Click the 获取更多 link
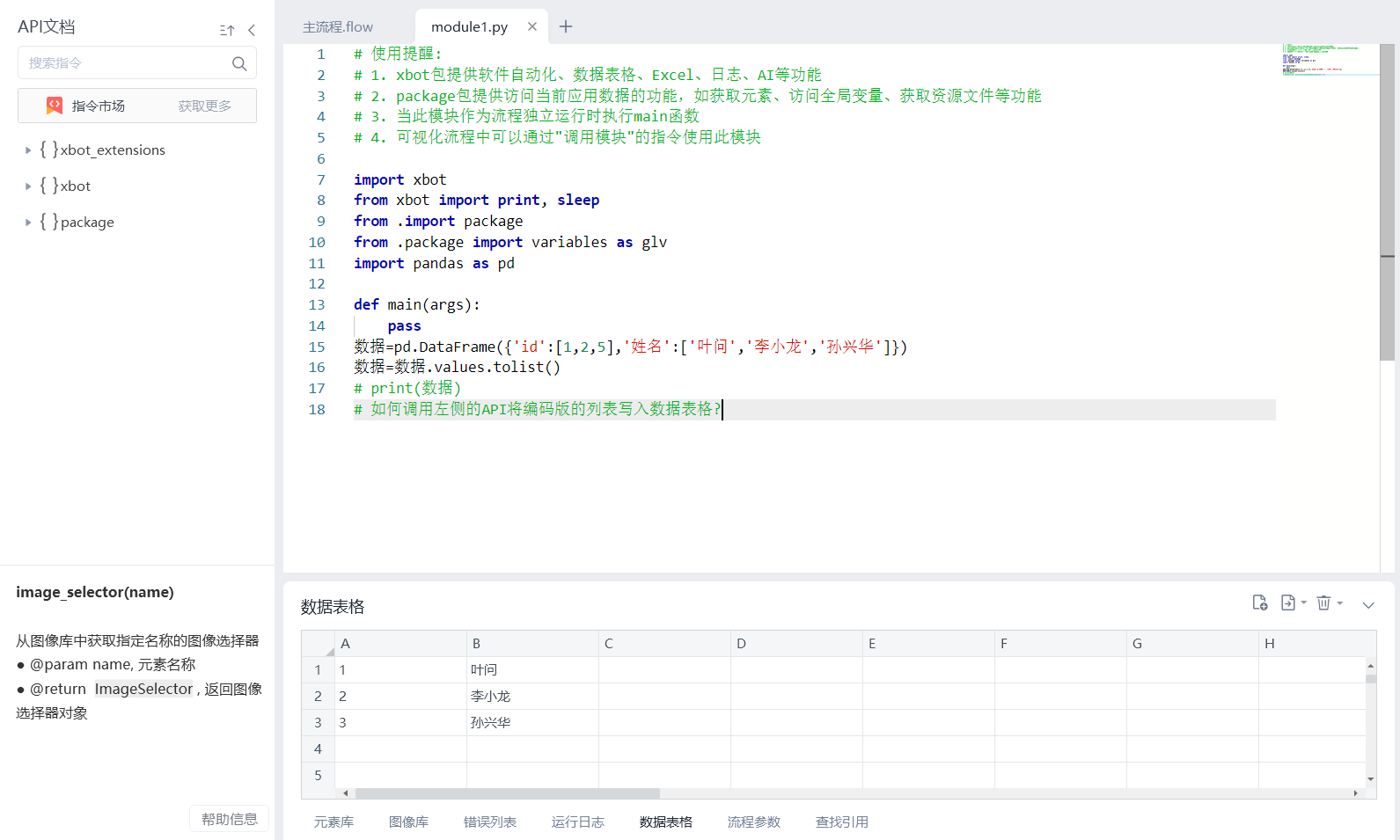Image resolution: width=1400 pixels, height=840 pixels. (x=205, y=106)
